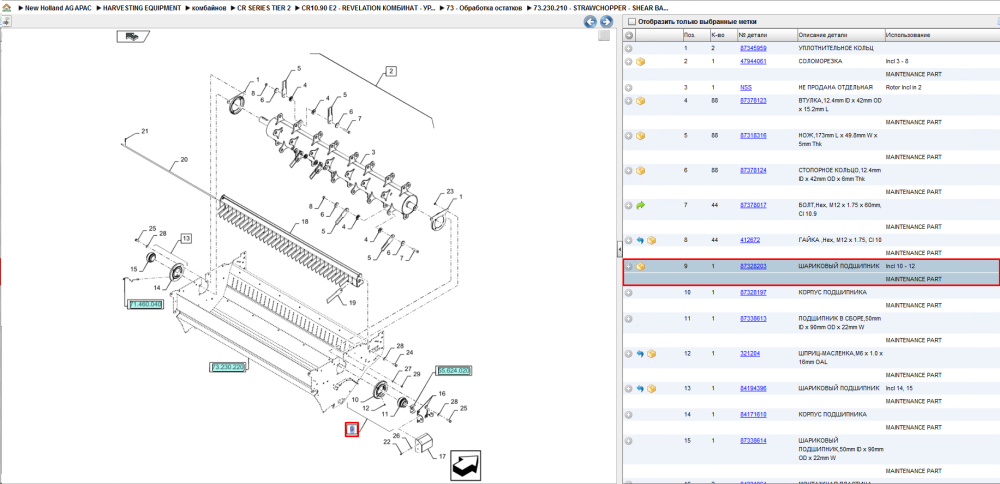
Task: Click the previous page blue arrow
Action: click(591, 22)
